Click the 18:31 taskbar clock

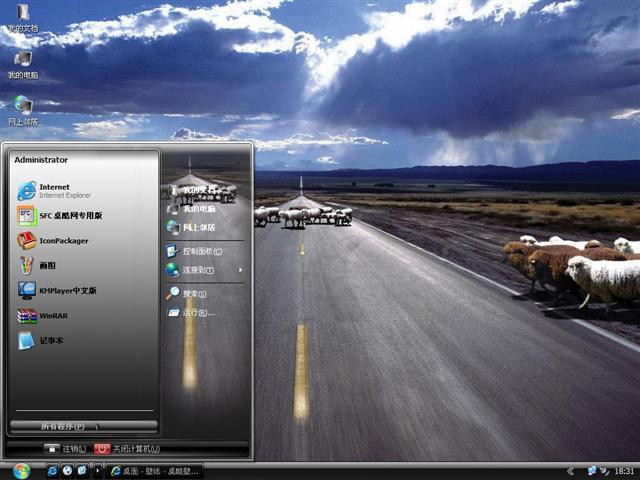(x=624, y=471)
